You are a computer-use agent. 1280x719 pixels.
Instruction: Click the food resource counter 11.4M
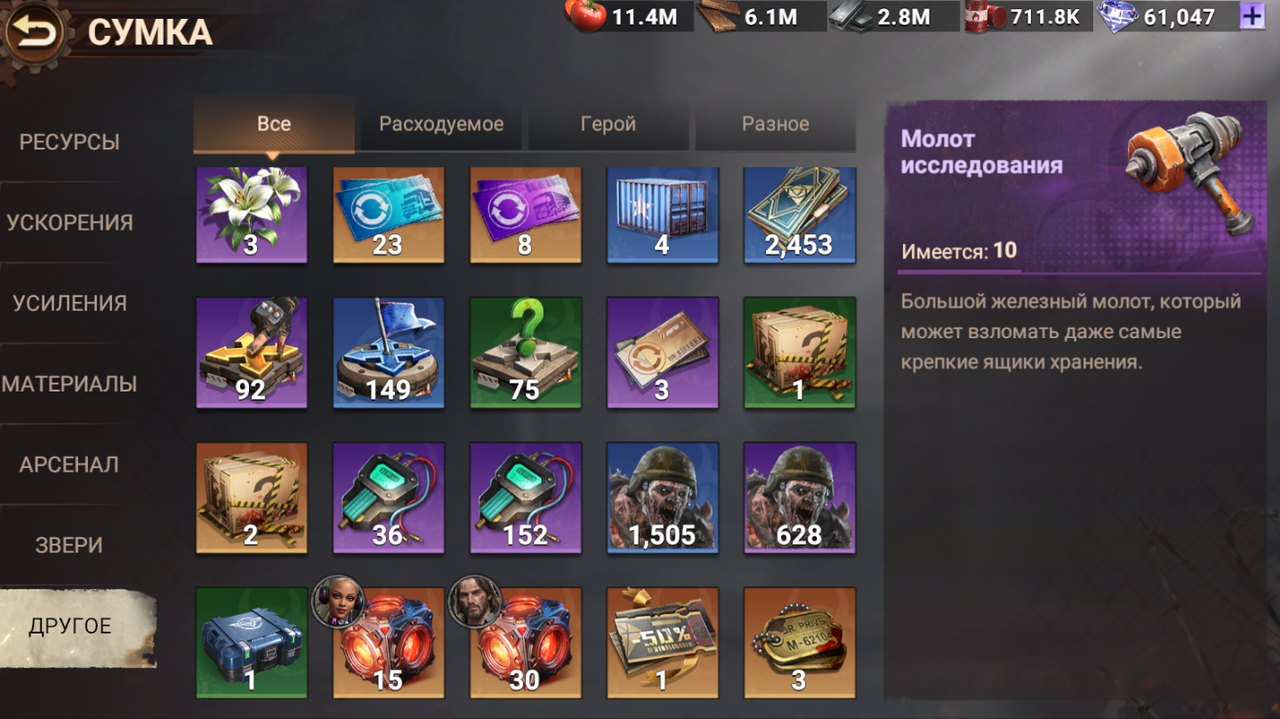point(629,16)
